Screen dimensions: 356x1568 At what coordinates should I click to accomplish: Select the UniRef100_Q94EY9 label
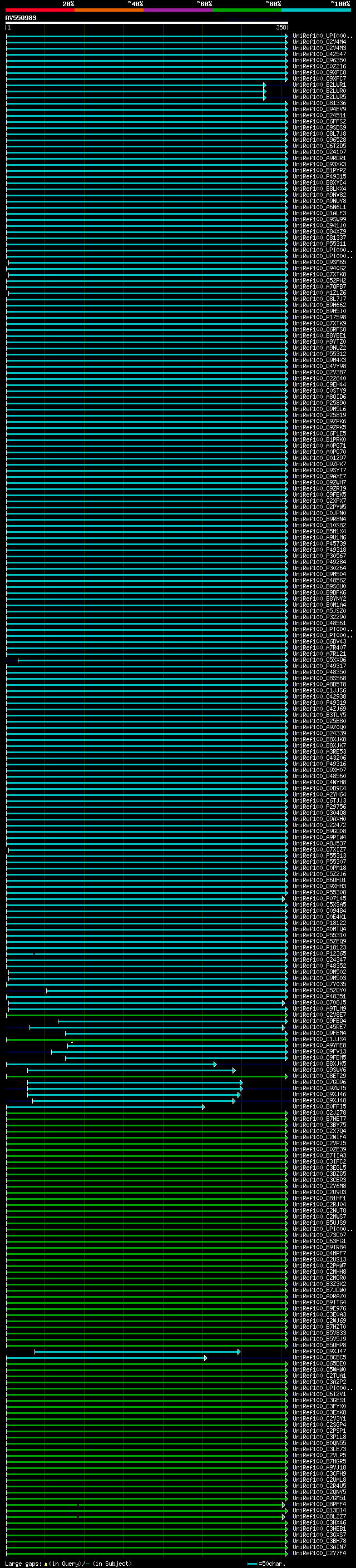319,109
